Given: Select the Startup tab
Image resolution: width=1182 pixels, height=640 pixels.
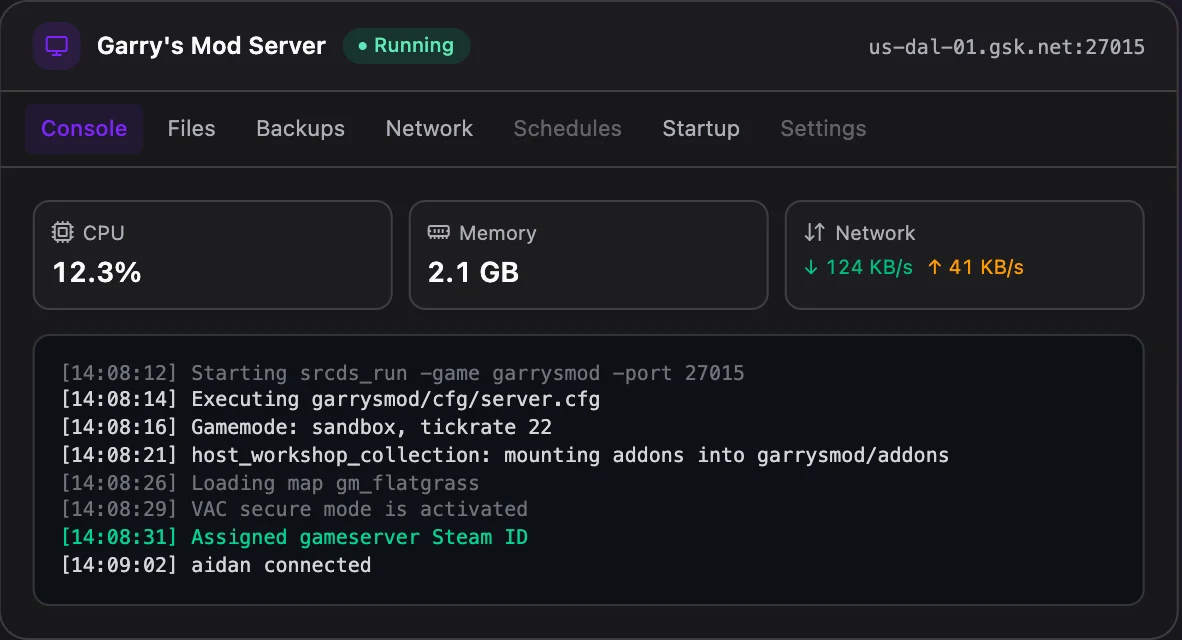Looking at the screenshot, I should (x=701, y=129).
